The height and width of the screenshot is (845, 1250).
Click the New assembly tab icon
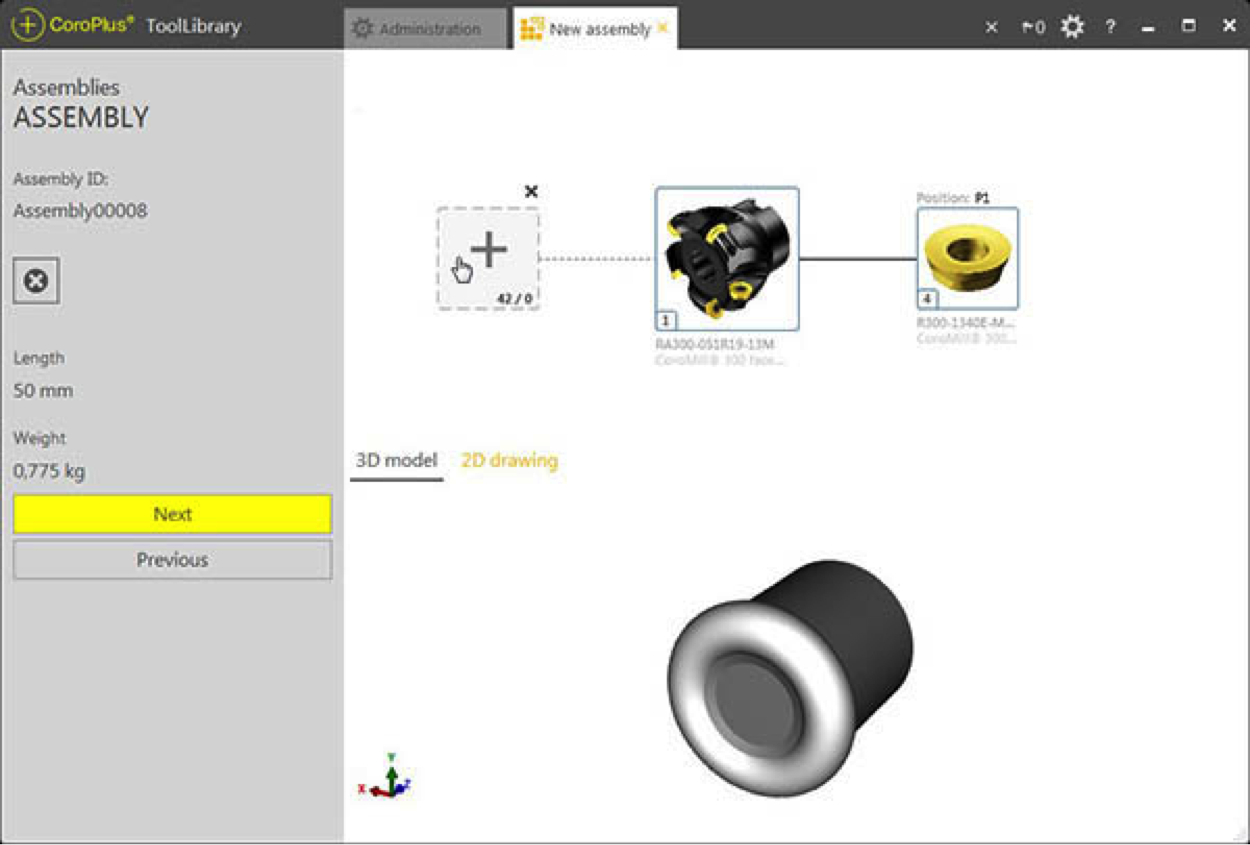coord(532,29)
